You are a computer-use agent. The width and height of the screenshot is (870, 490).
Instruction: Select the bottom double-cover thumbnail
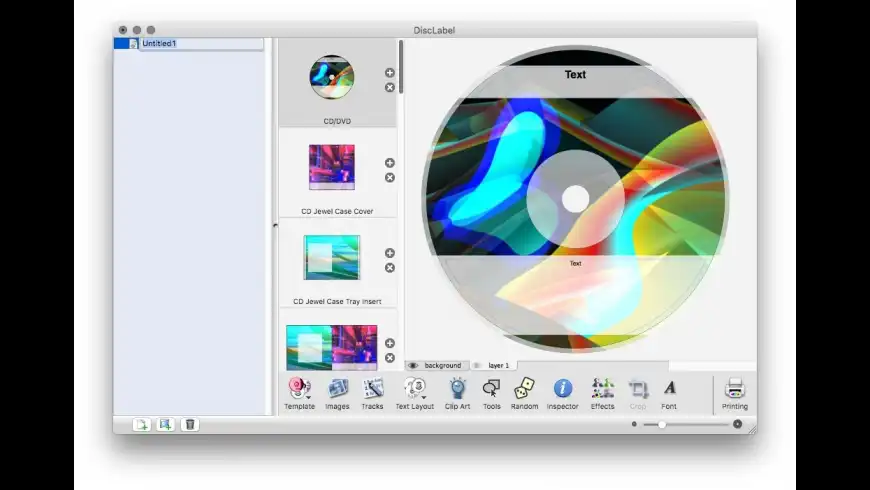[x=332, y=347]
